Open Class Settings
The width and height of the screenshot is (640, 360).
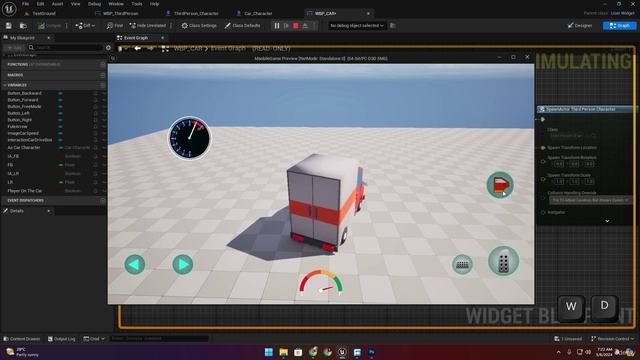pyautogui.click(x=199, y=26)
